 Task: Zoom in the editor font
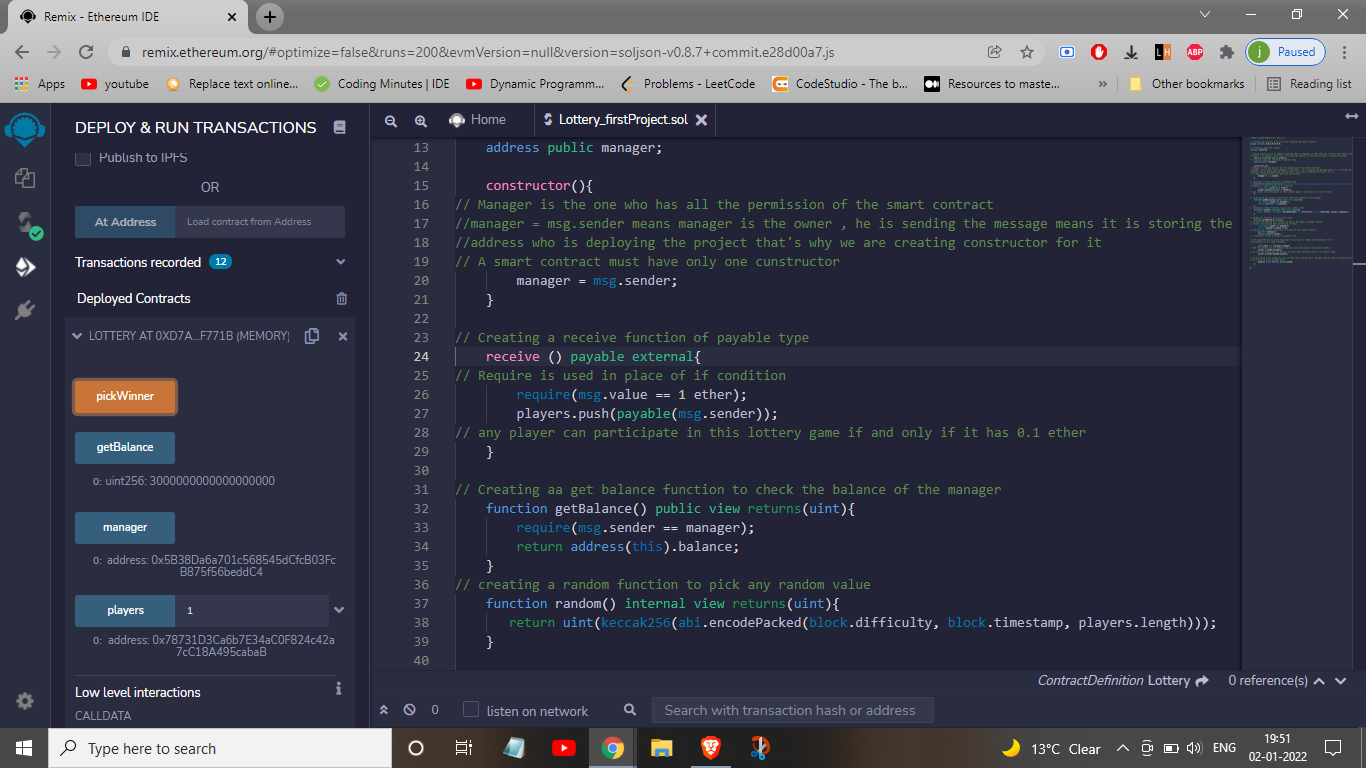[x=421, y=120]
